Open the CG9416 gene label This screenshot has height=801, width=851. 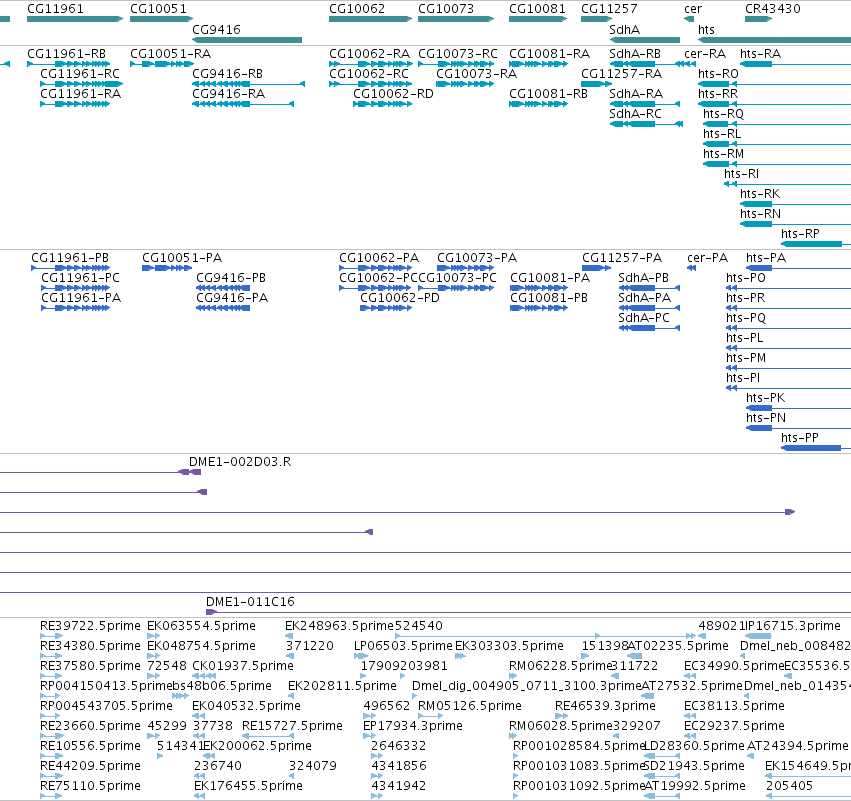216,29
